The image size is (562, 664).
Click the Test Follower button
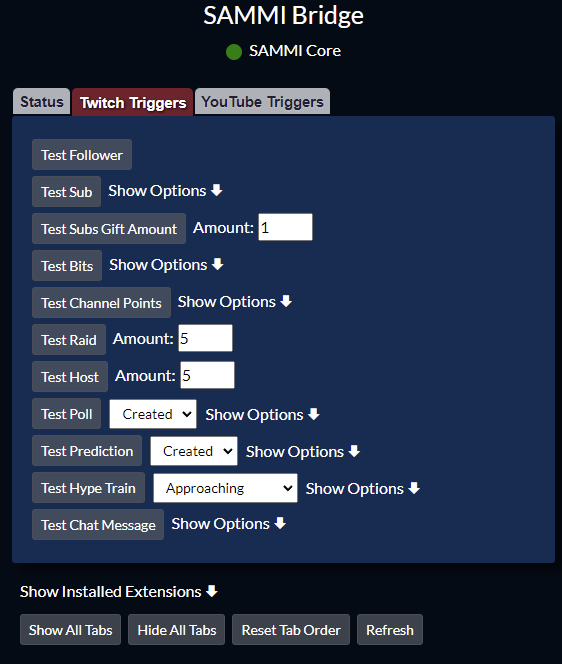point(82,155)
